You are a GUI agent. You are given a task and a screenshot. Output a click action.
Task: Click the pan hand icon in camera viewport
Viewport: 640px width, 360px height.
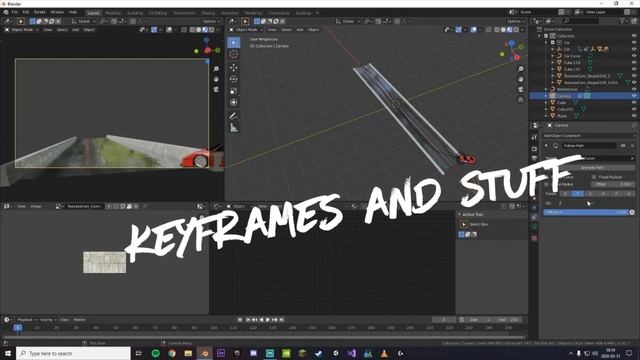tap(216, 79)
